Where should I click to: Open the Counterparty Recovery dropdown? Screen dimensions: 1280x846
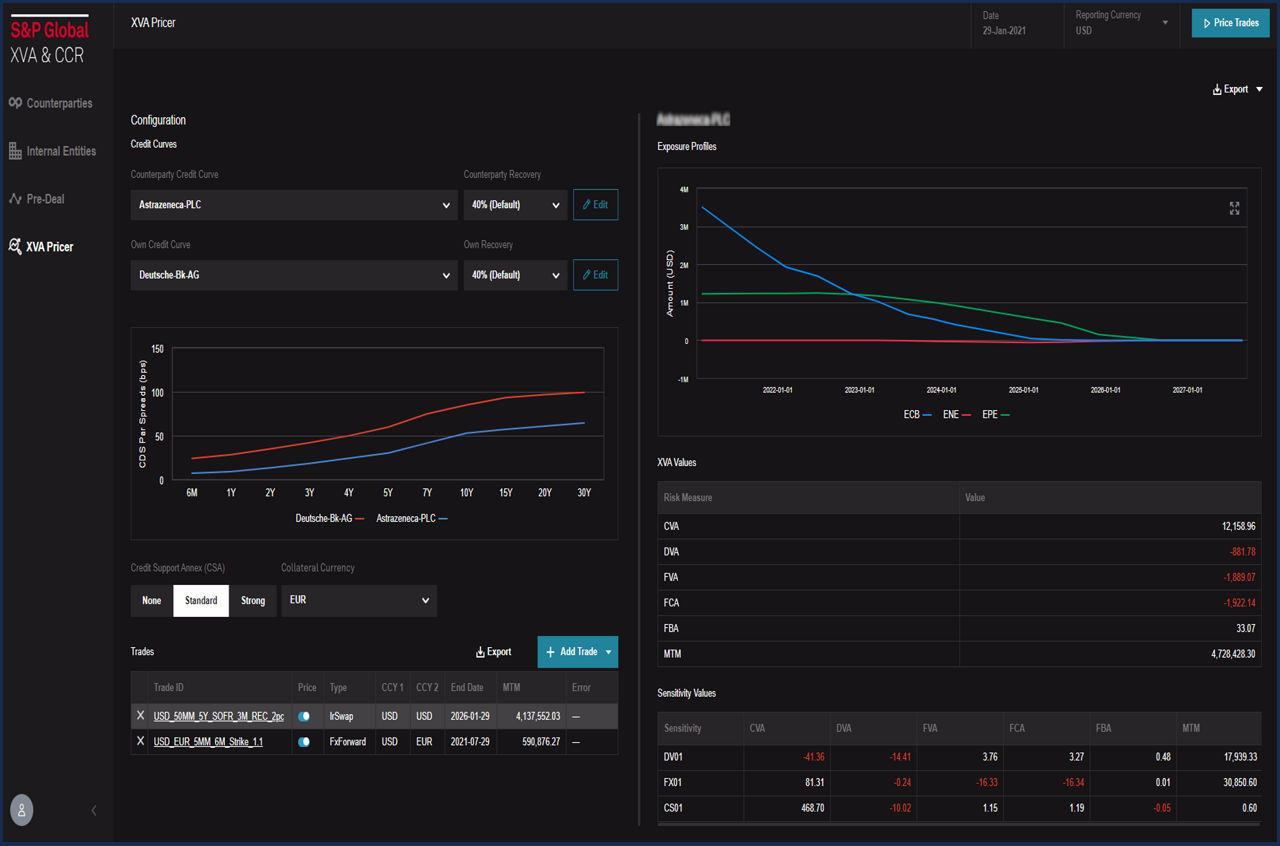point(515,205)
